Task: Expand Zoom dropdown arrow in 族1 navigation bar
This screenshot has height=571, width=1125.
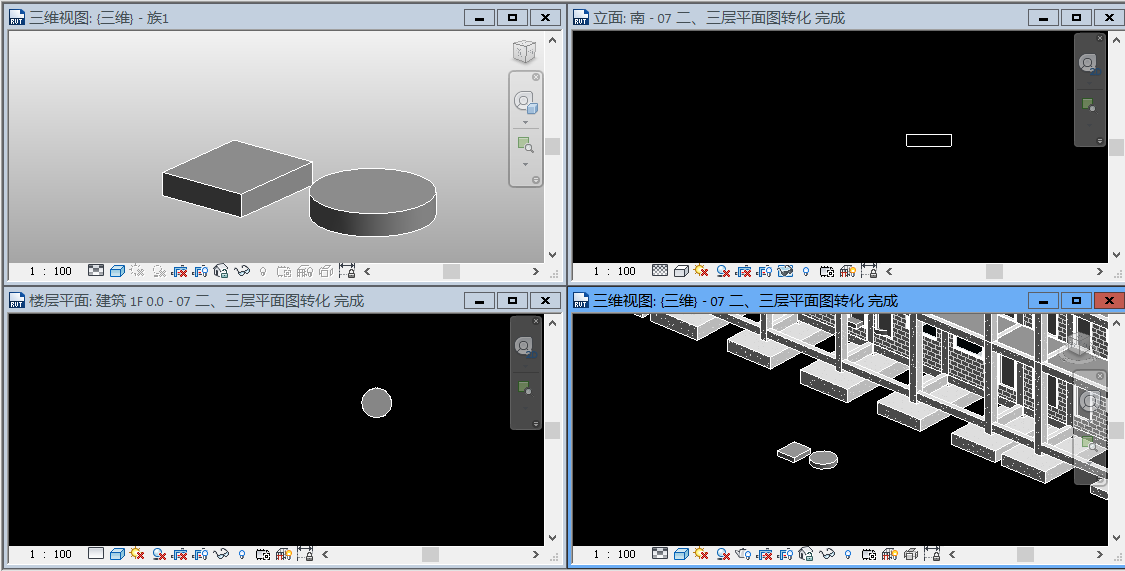Action: click(525, 164)
